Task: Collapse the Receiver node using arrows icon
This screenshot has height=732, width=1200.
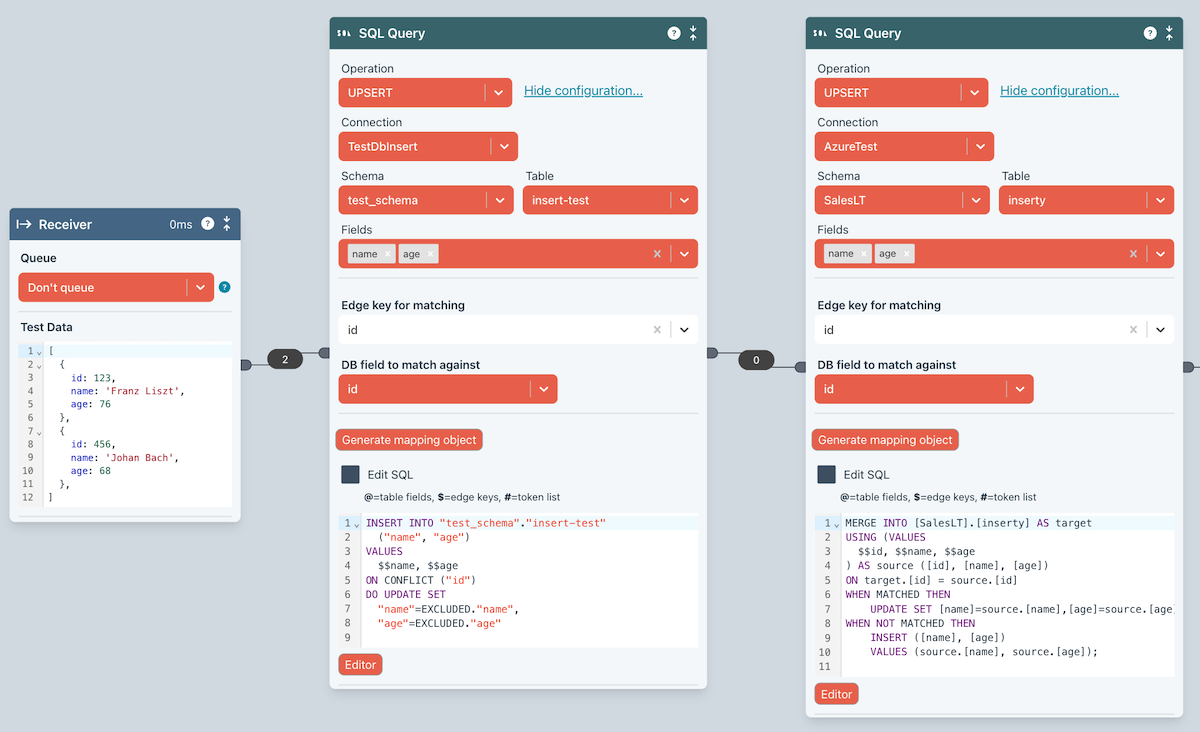Action: [x=227, y=224]
